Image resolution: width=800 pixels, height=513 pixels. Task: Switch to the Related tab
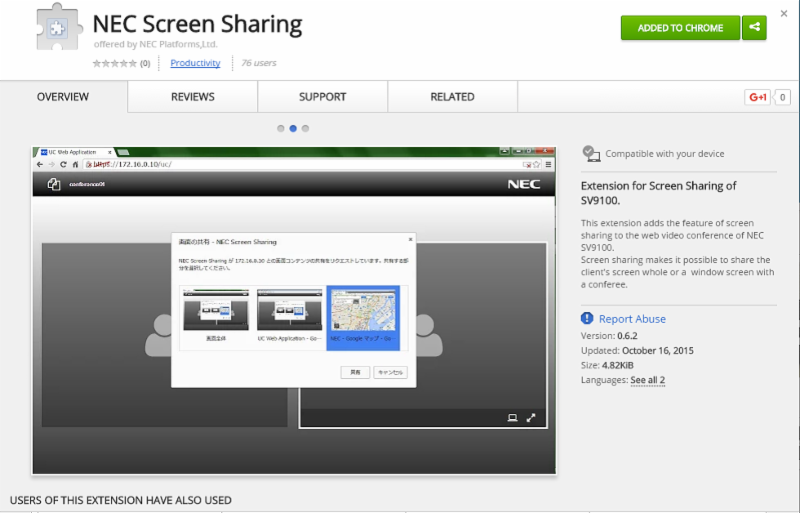click(452, 96)
